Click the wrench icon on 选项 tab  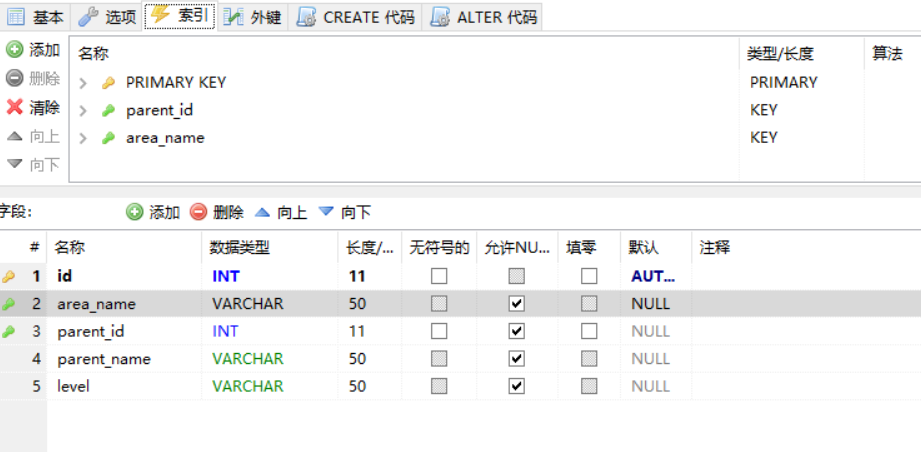point(88,17)
